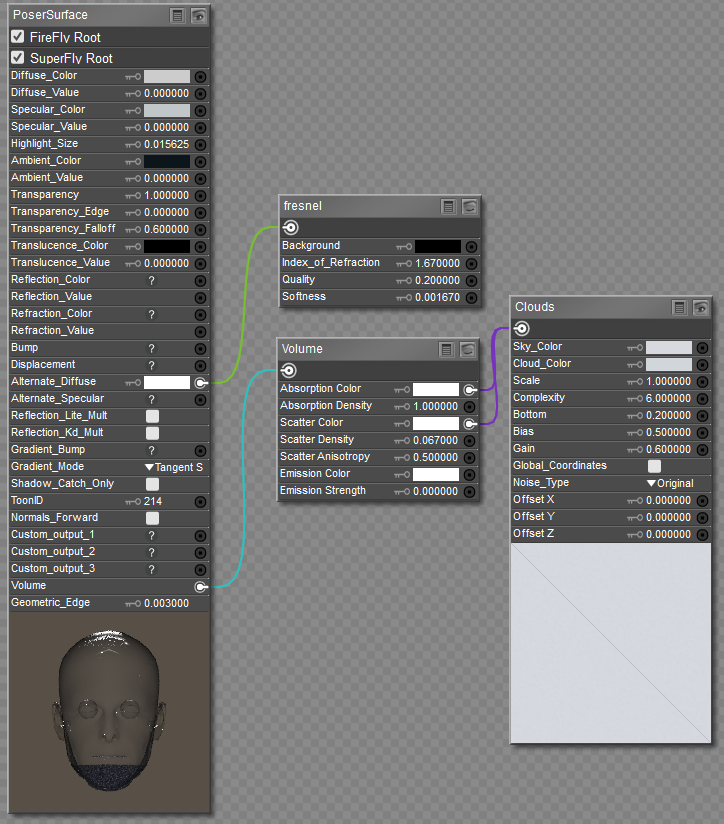
Task: Click the fresnel node output plug
Action: pos(290,227)
